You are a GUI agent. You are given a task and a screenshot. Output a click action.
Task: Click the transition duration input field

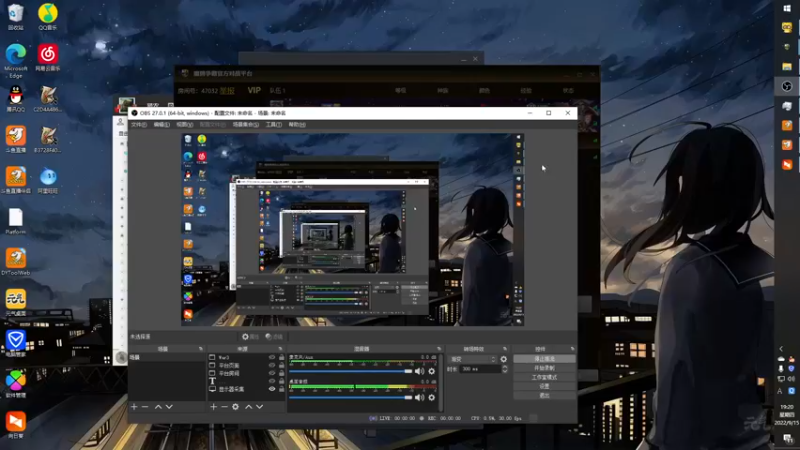point(479,369)
